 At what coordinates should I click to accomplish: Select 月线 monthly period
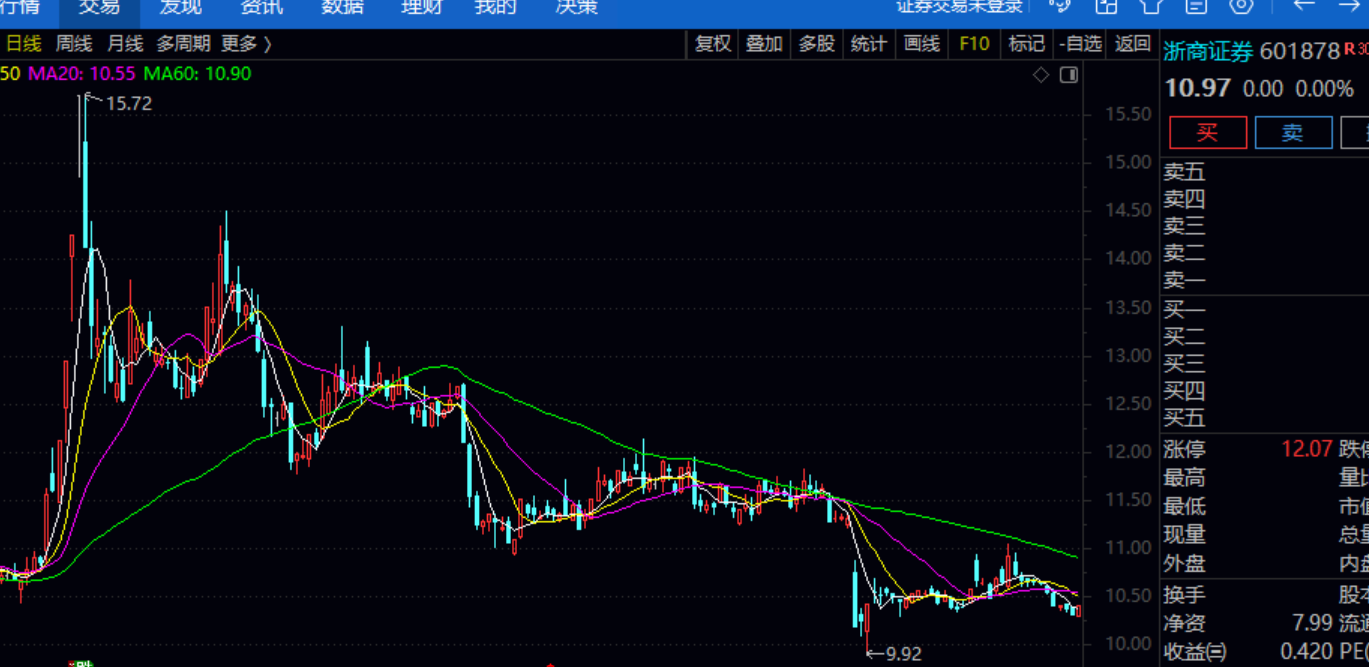point(125,44)
